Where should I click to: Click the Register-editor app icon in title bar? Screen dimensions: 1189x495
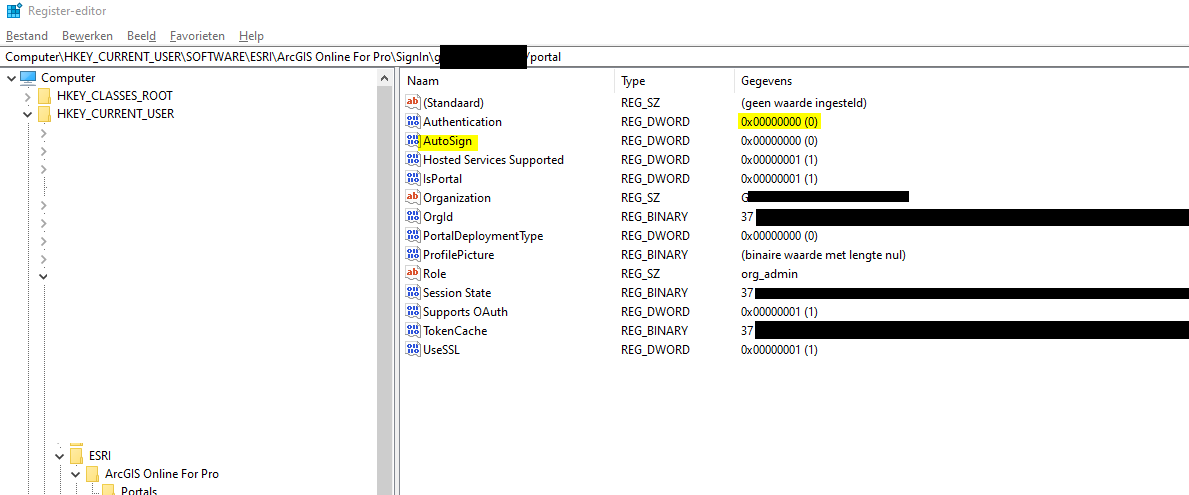14,11
